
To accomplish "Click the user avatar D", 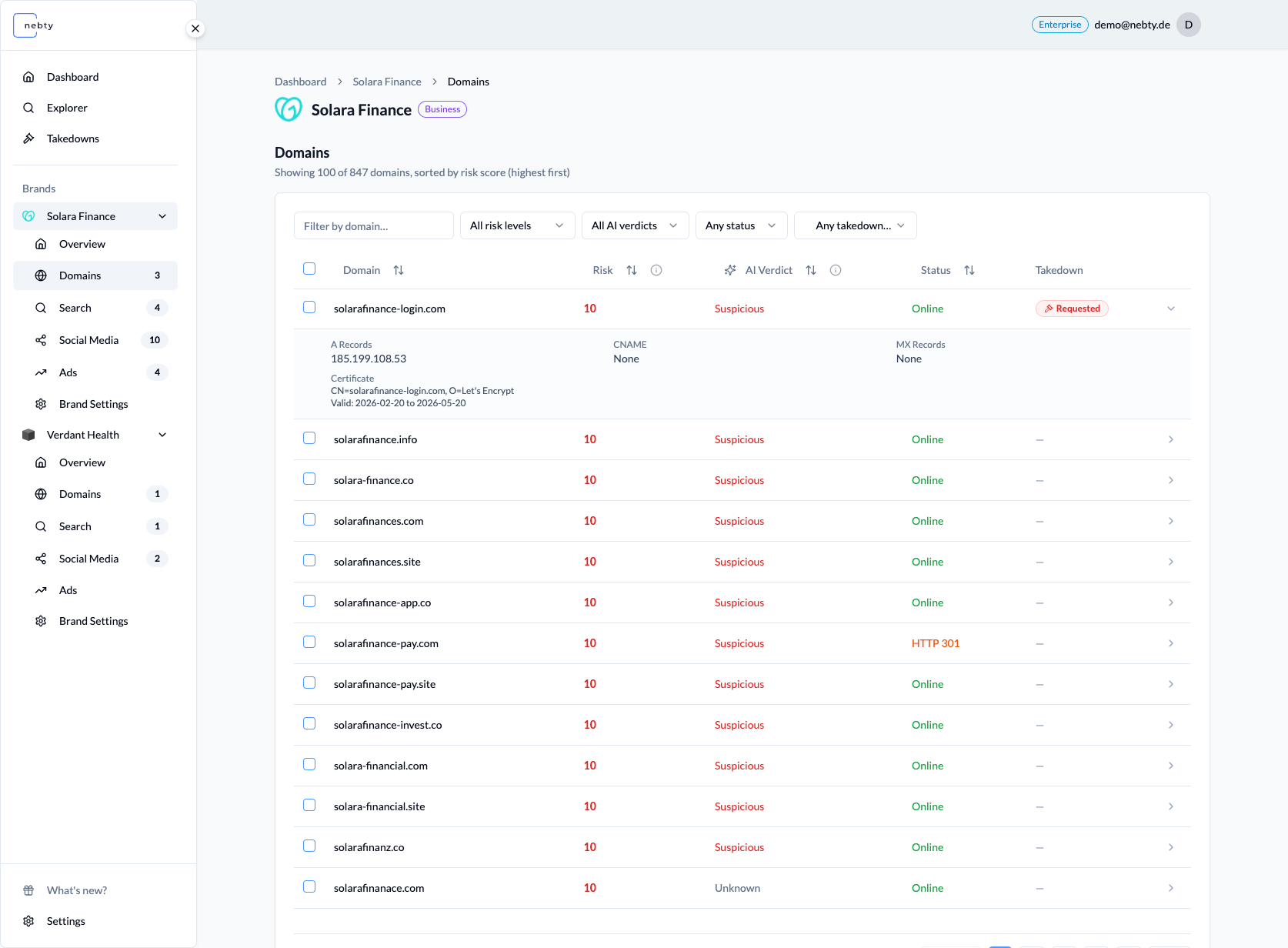I will pos(1189,25).
